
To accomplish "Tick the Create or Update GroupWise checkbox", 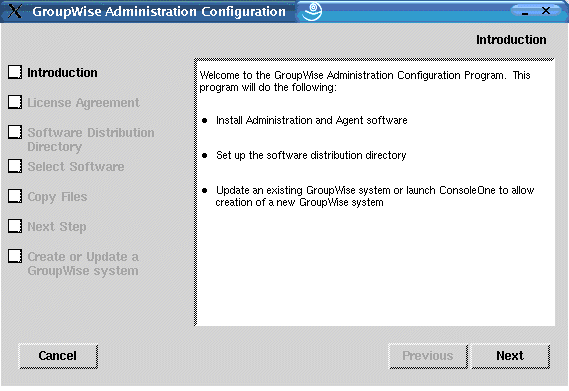I will (15, 256).
